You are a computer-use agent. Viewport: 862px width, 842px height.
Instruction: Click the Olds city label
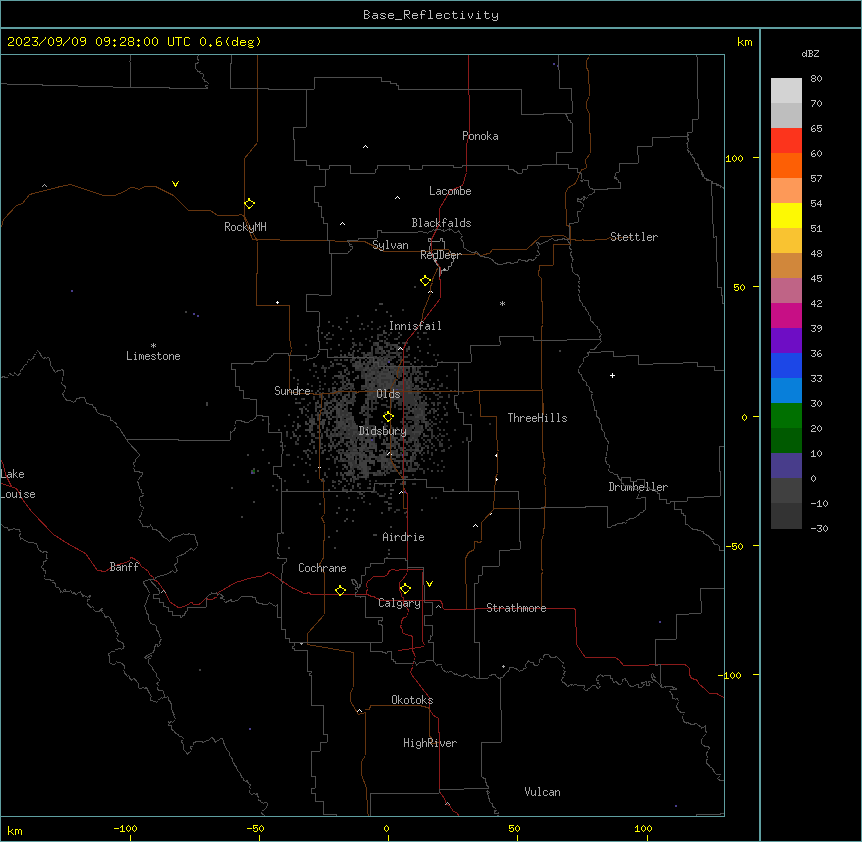click(x=388, y=394)
